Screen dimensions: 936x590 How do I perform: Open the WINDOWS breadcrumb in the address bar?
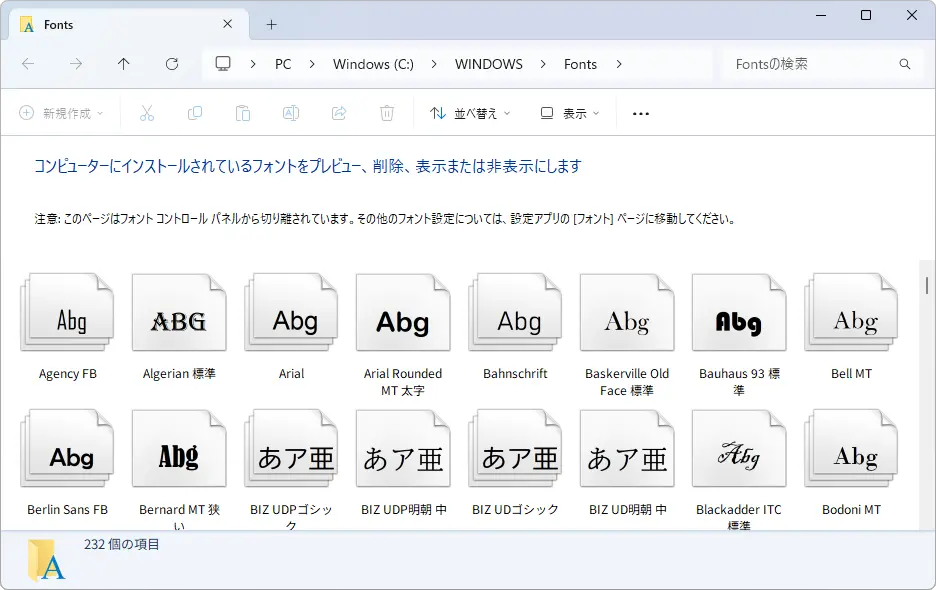click(488, 63)
